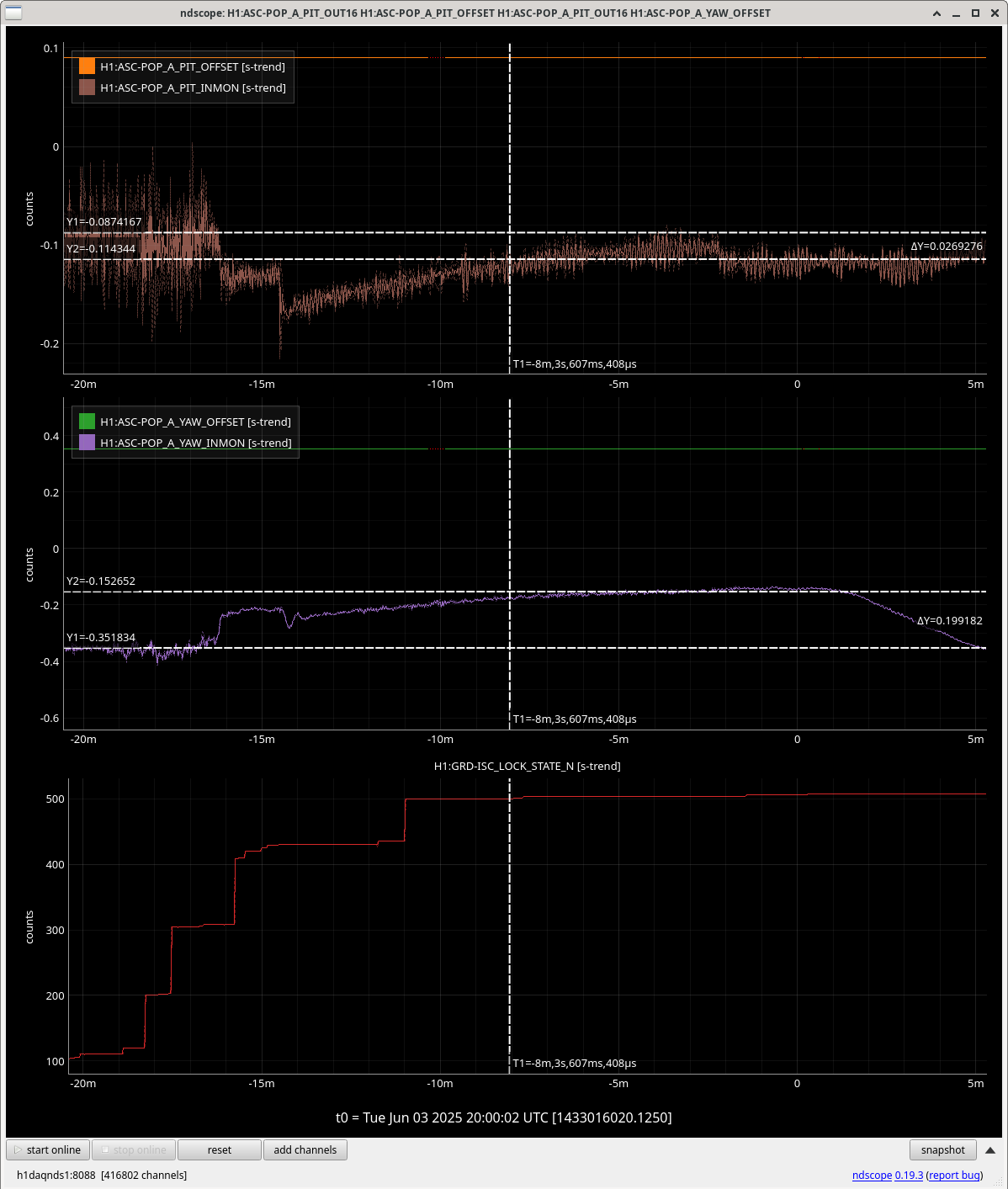The height and width of the screenshot is (1189, 1008).
Task: Click the h1daqnds1:8088 server status text
Action: click(102, 1175)
